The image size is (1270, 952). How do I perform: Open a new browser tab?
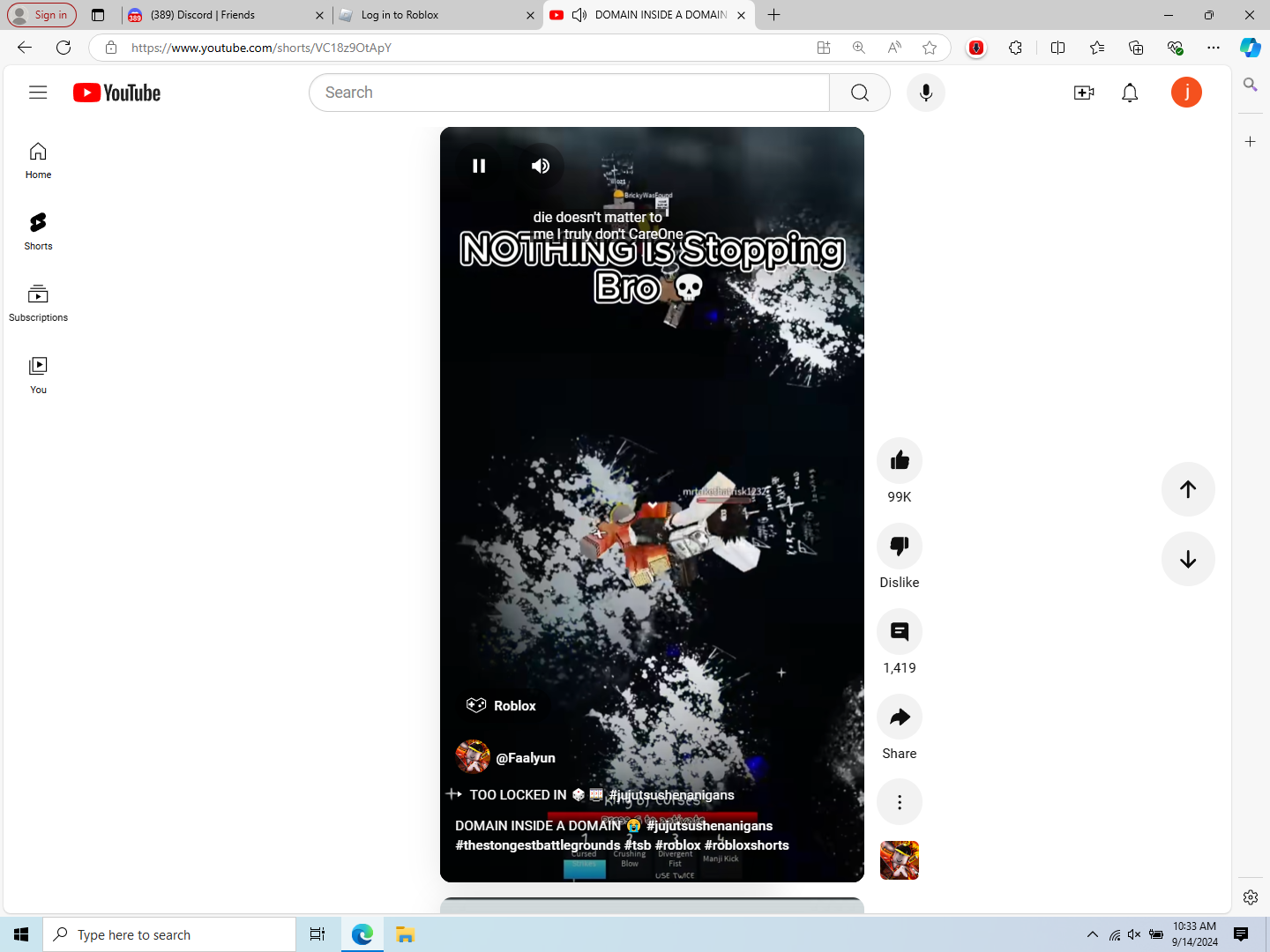click(x=773, y=15)
